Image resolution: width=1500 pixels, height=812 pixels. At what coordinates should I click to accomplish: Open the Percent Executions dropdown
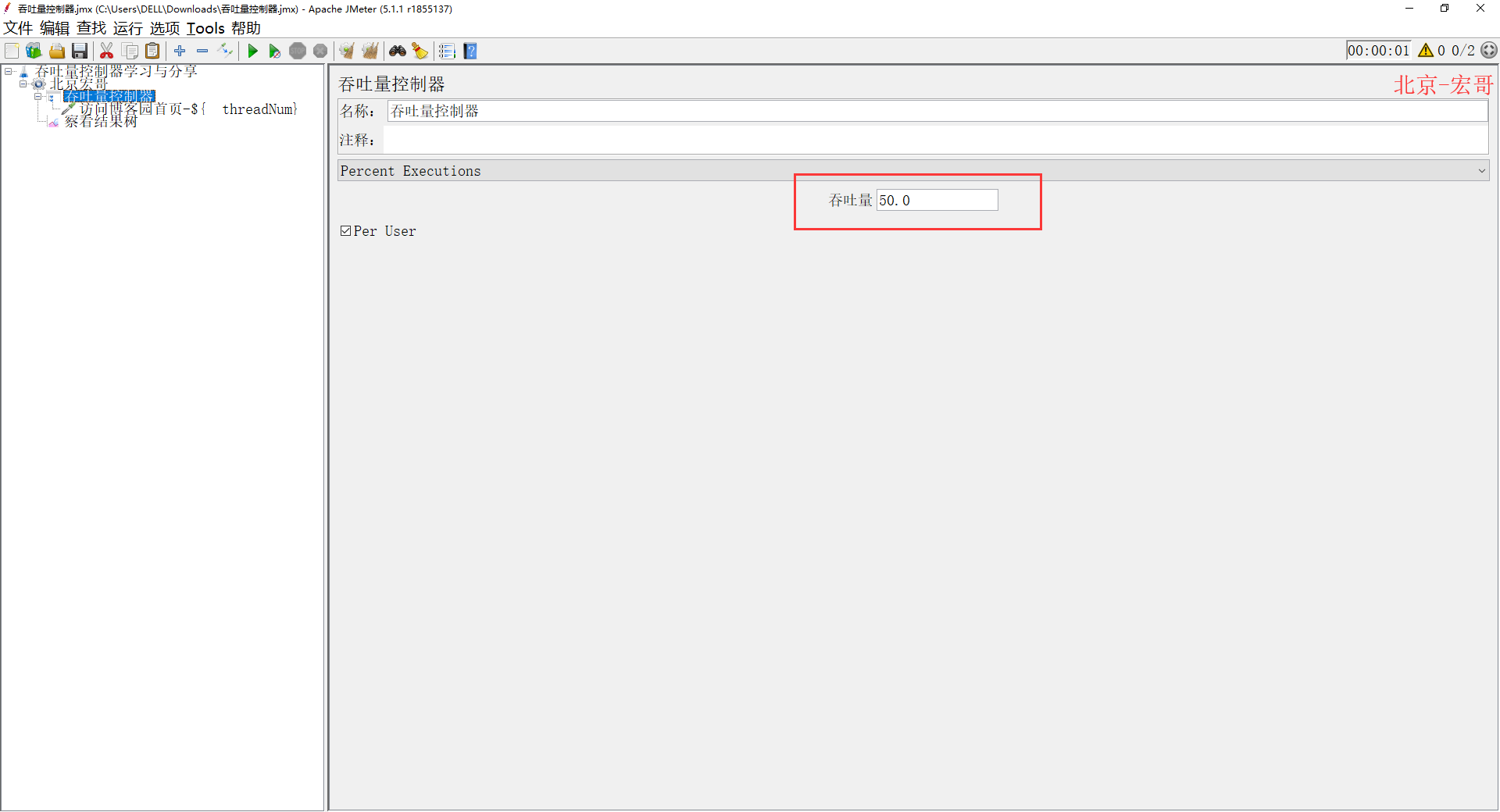pyautogui.click(x=913, y=171)
